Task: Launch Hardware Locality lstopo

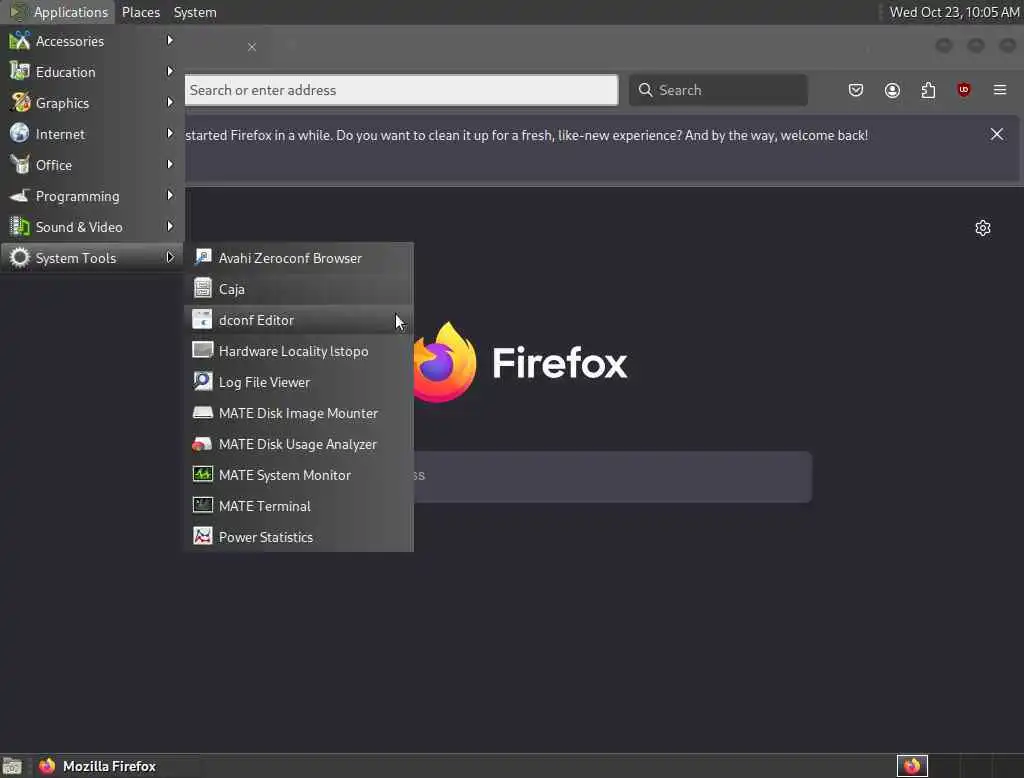Action: click(298, 351)
